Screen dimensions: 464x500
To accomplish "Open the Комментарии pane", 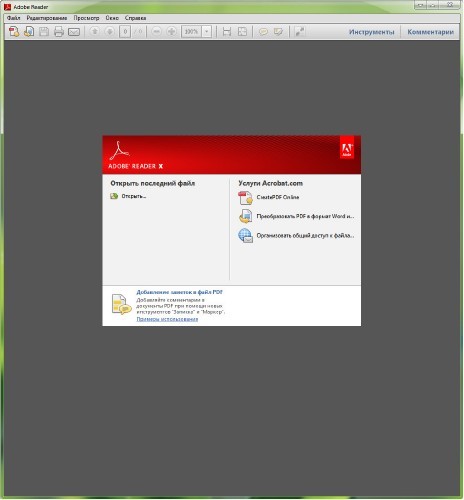I will [x=430, y=32].
